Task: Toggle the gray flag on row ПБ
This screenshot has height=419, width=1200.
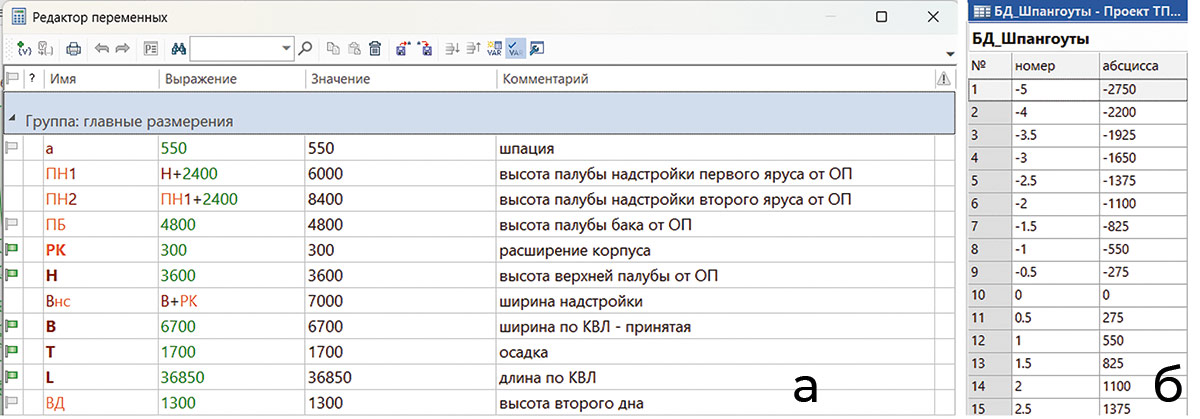Action: click(x=12, y=223)
